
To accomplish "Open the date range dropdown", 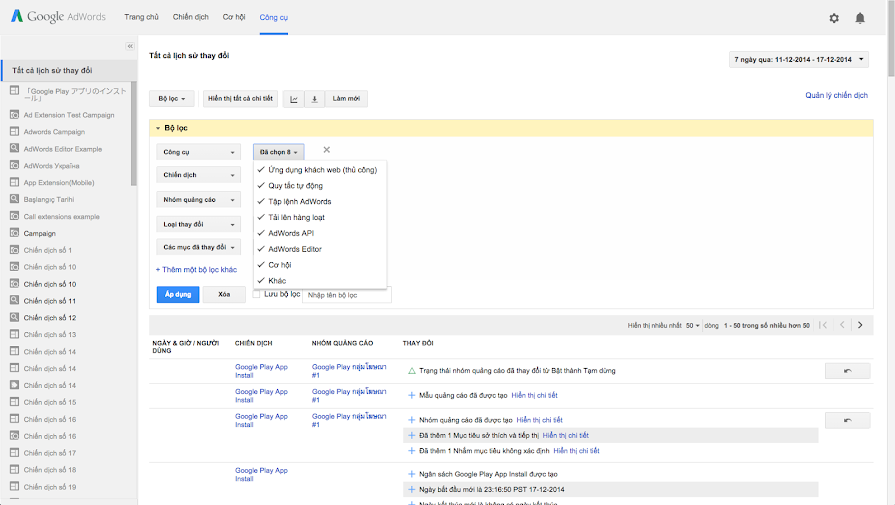I will pos(798,60).
